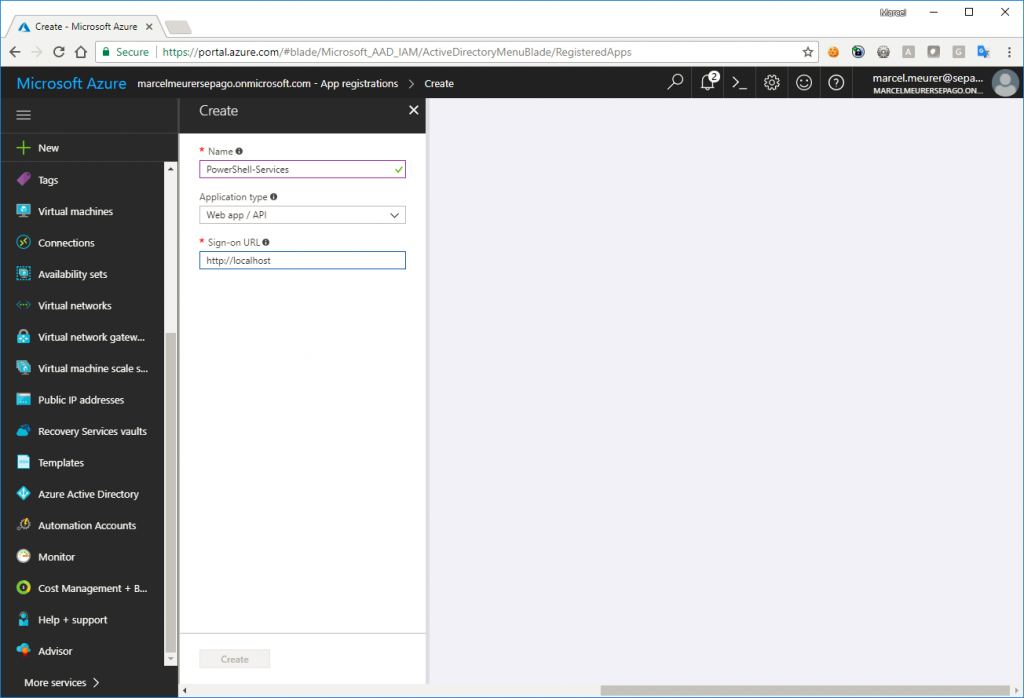Image resolution: width=1024 pixels, height=698 pixels.
Task: Collapse the sidebar with hamburger menu
Action: pyautogui.click(x=24, y=115)
